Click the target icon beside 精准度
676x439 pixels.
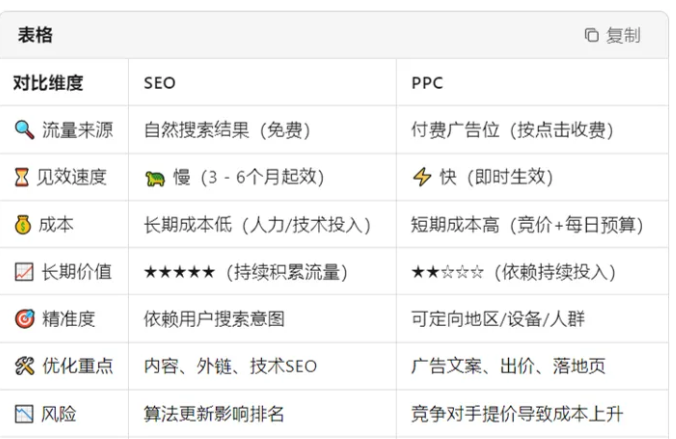(23, 319)
